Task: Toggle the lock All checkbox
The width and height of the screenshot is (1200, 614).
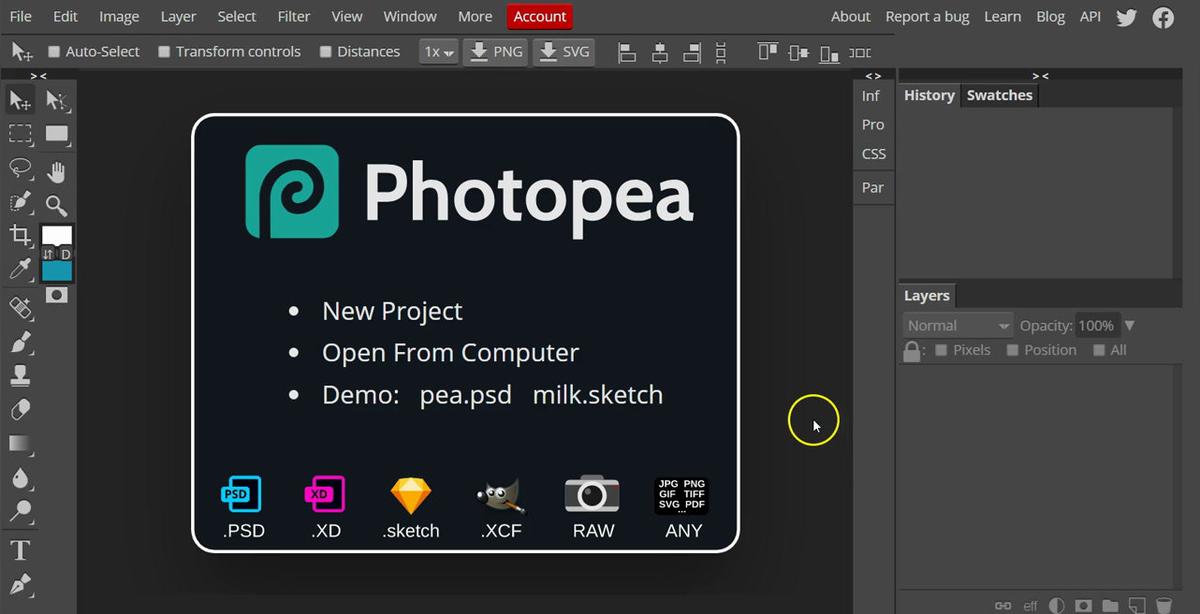Action: [x=1099, y=350]
